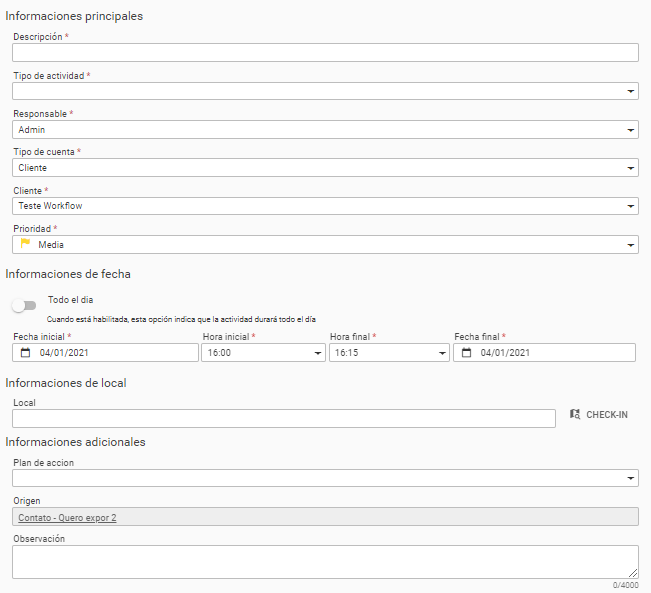Open the Prioridad dropdown showing Media

coord(325,245)
